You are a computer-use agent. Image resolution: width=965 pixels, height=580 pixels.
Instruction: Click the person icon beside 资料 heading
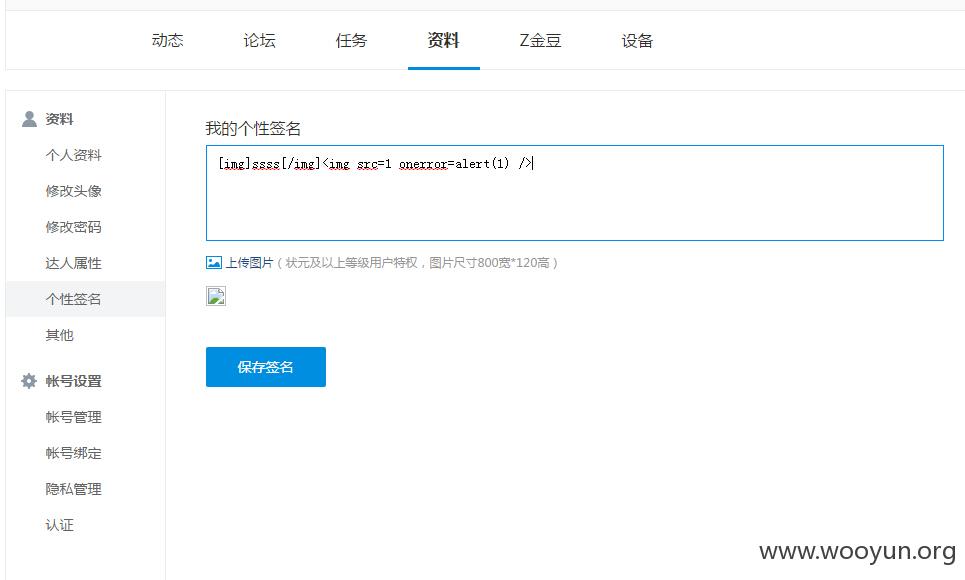[x=29, y=119]
